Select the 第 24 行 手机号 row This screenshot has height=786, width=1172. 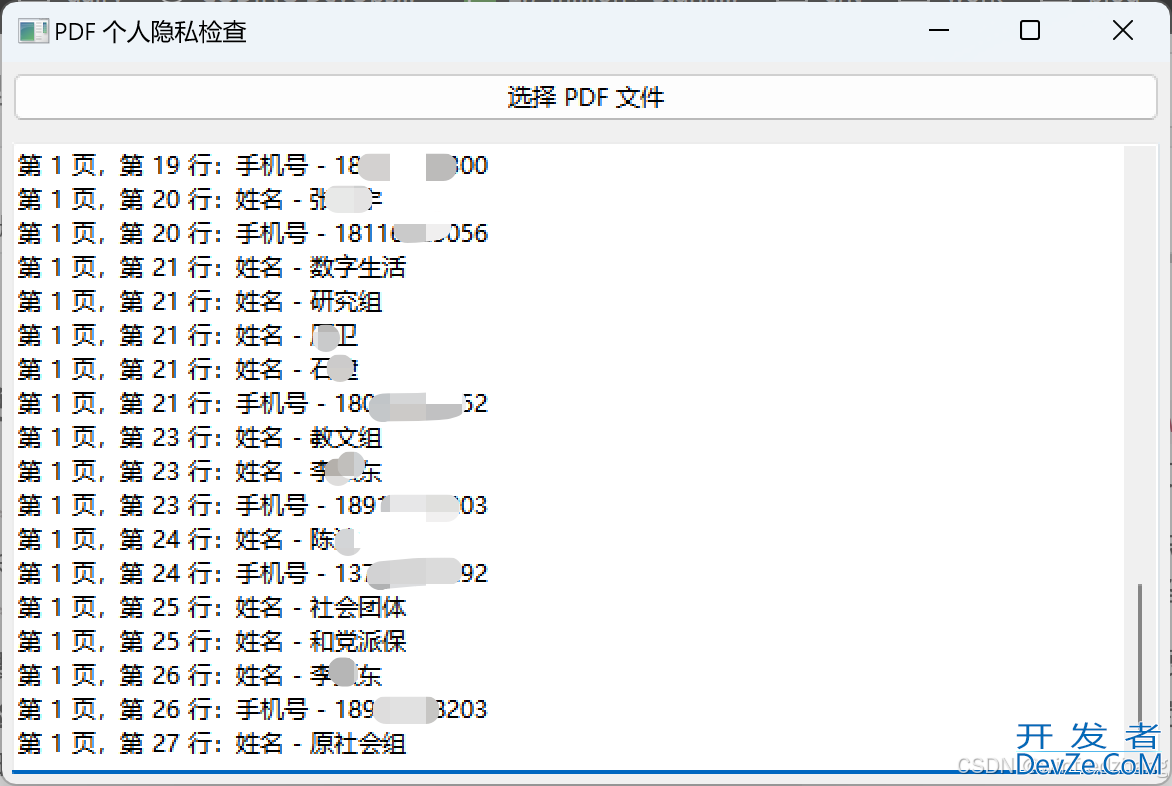(253, 574)
